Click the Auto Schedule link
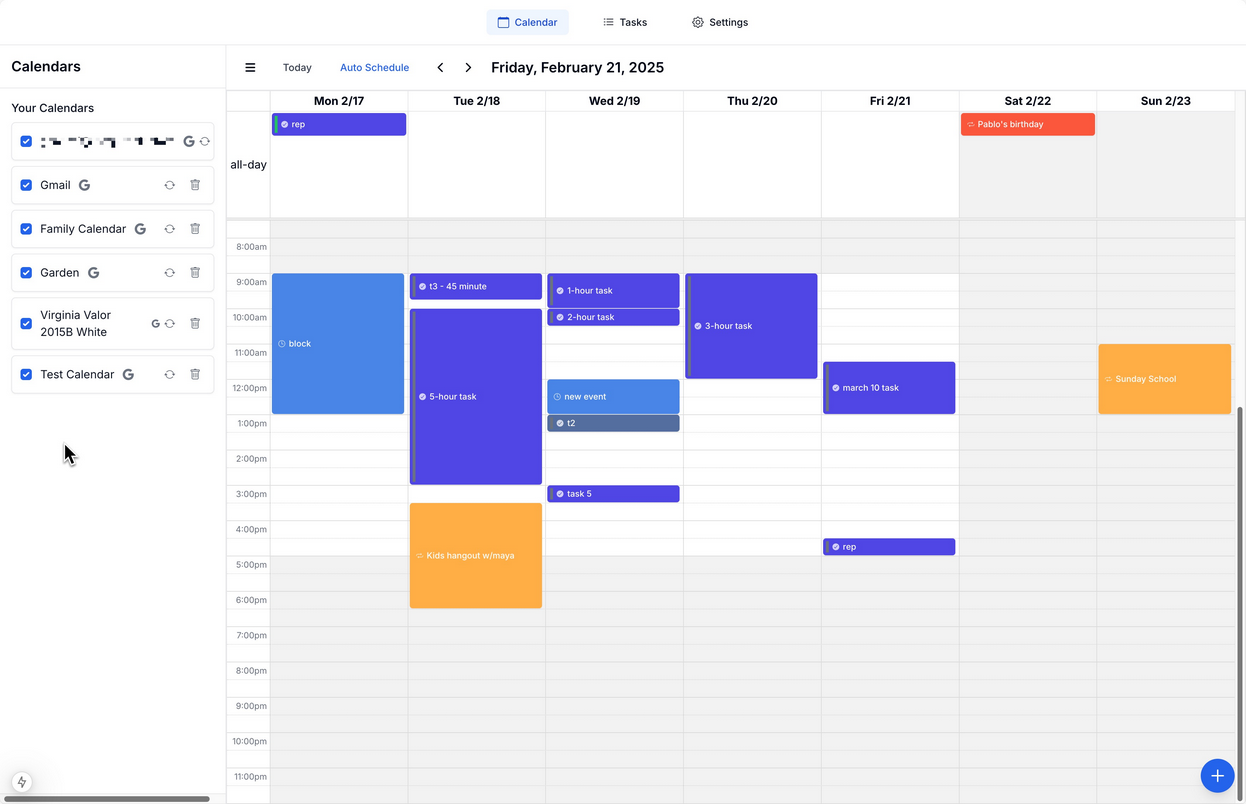Screen dimensions: 1246x804 tap(374, 68)
